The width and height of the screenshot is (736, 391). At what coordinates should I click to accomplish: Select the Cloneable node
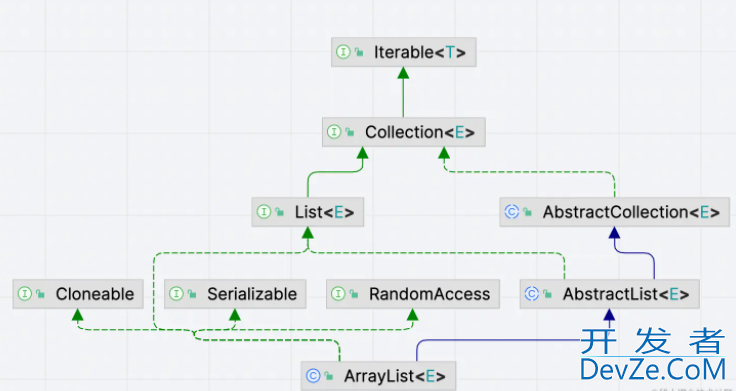point(78,294)
